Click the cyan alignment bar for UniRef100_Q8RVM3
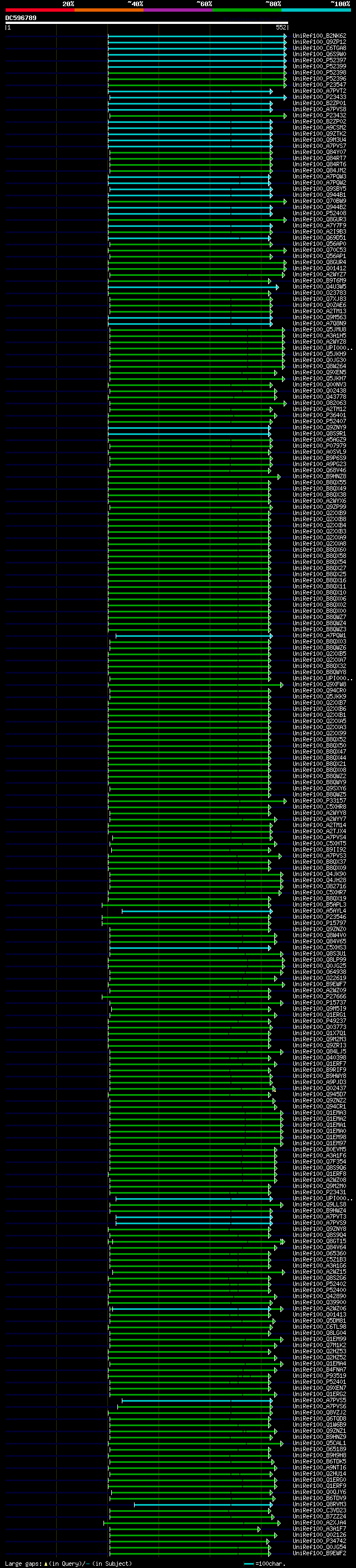The image size is (356, 1568). [x=202, y=1505]
